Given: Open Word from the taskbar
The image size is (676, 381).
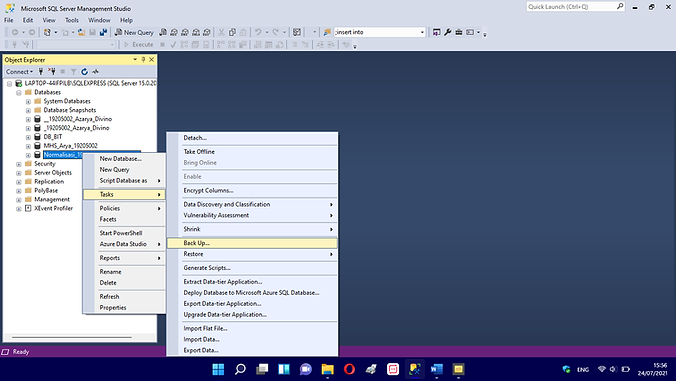Looking at the screenshot, I should point(436,369).
